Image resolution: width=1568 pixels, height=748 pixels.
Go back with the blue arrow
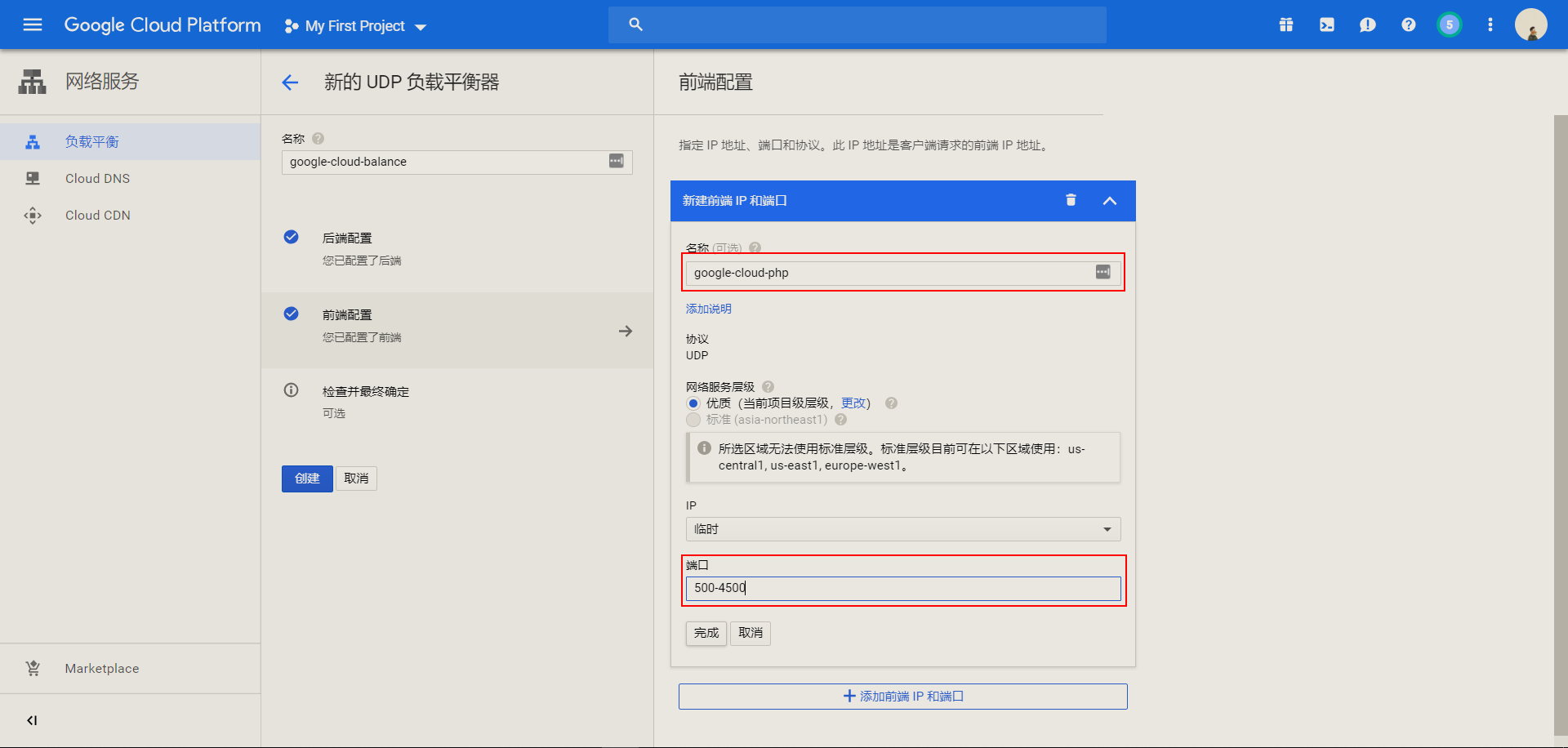(x=290, y=82)
